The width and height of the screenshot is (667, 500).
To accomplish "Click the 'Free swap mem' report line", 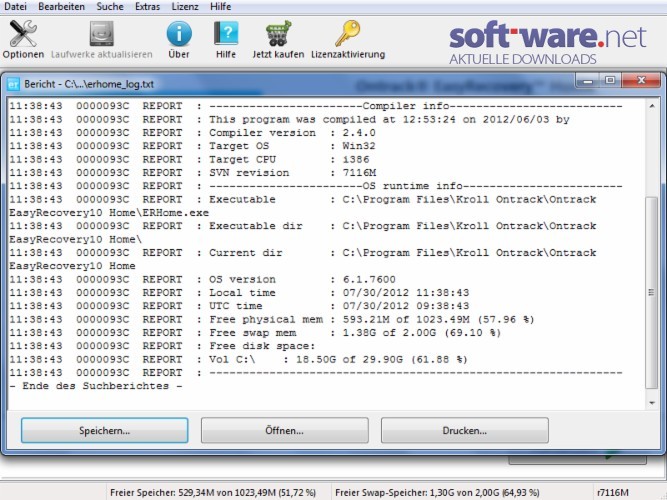I will coord(255,333).
